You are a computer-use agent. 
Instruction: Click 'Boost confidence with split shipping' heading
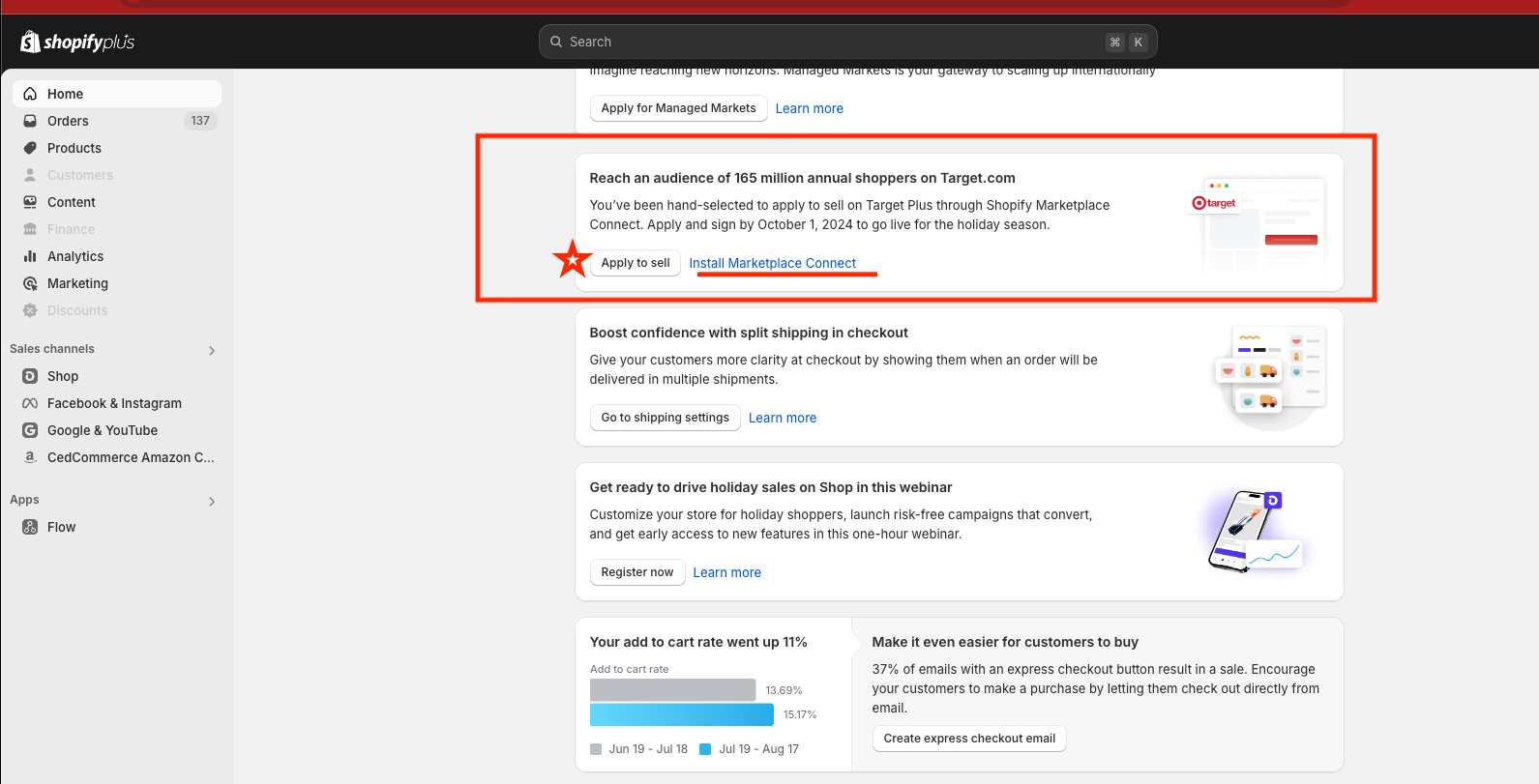[749, 333]
